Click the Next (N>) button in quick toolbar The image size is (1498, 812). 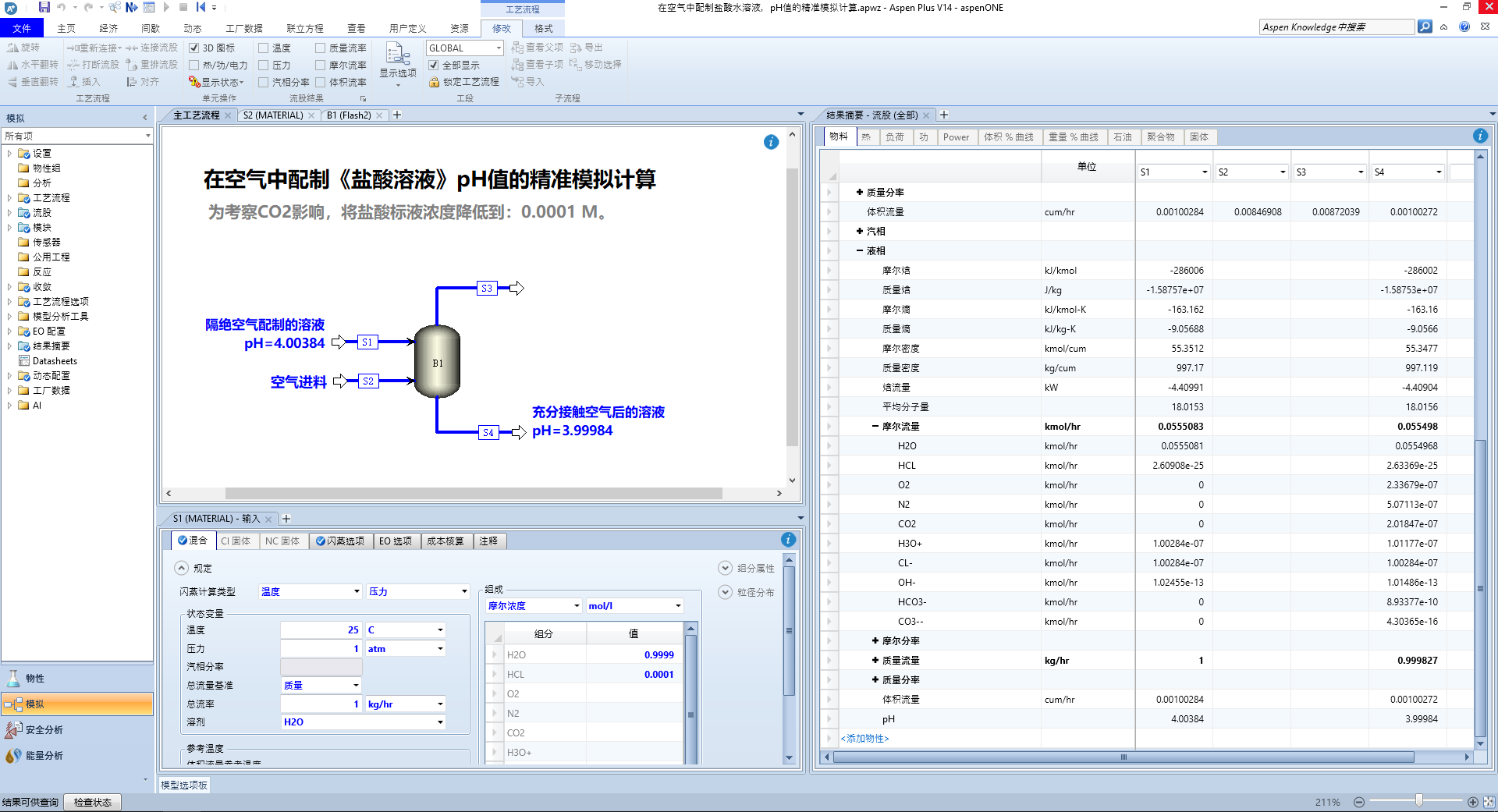pyautogui.click(x=131, y=7)
